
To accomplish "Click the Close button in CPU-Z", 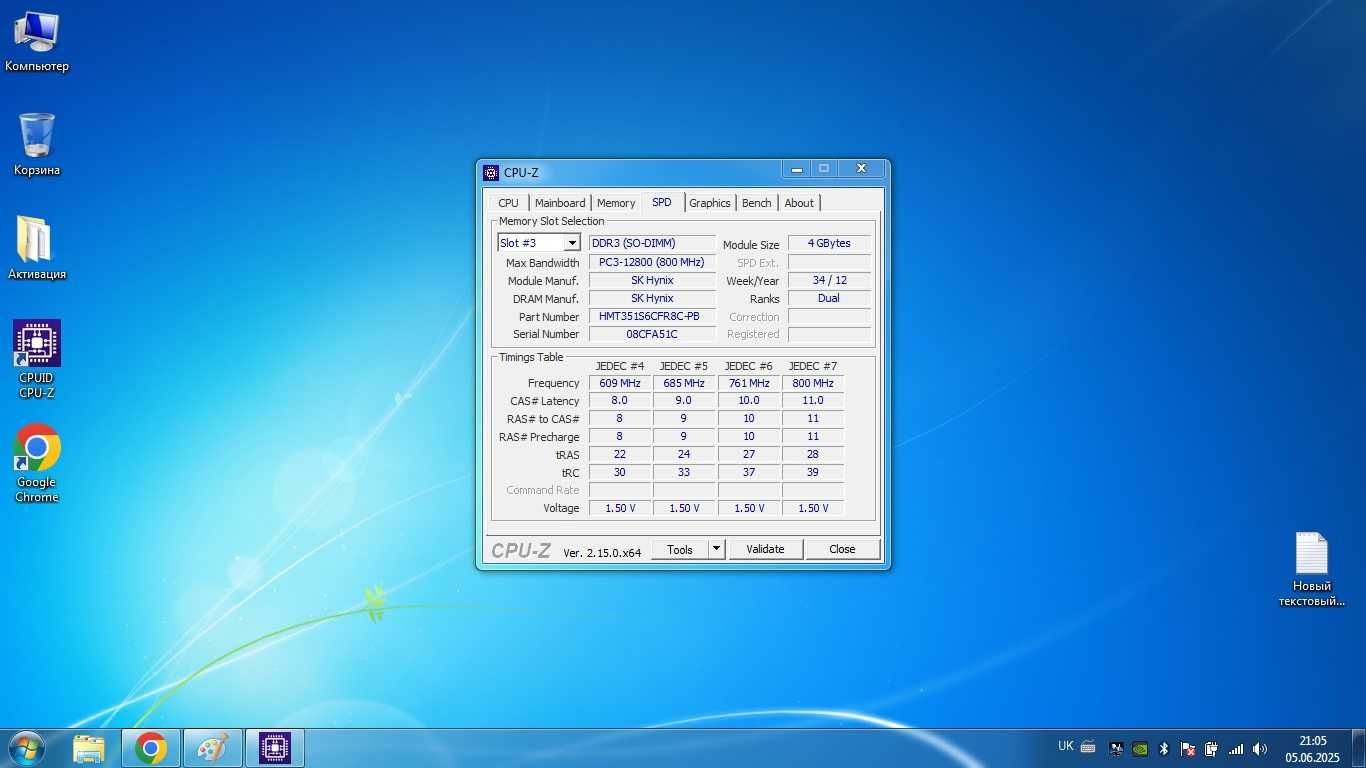I will point(842,549).
